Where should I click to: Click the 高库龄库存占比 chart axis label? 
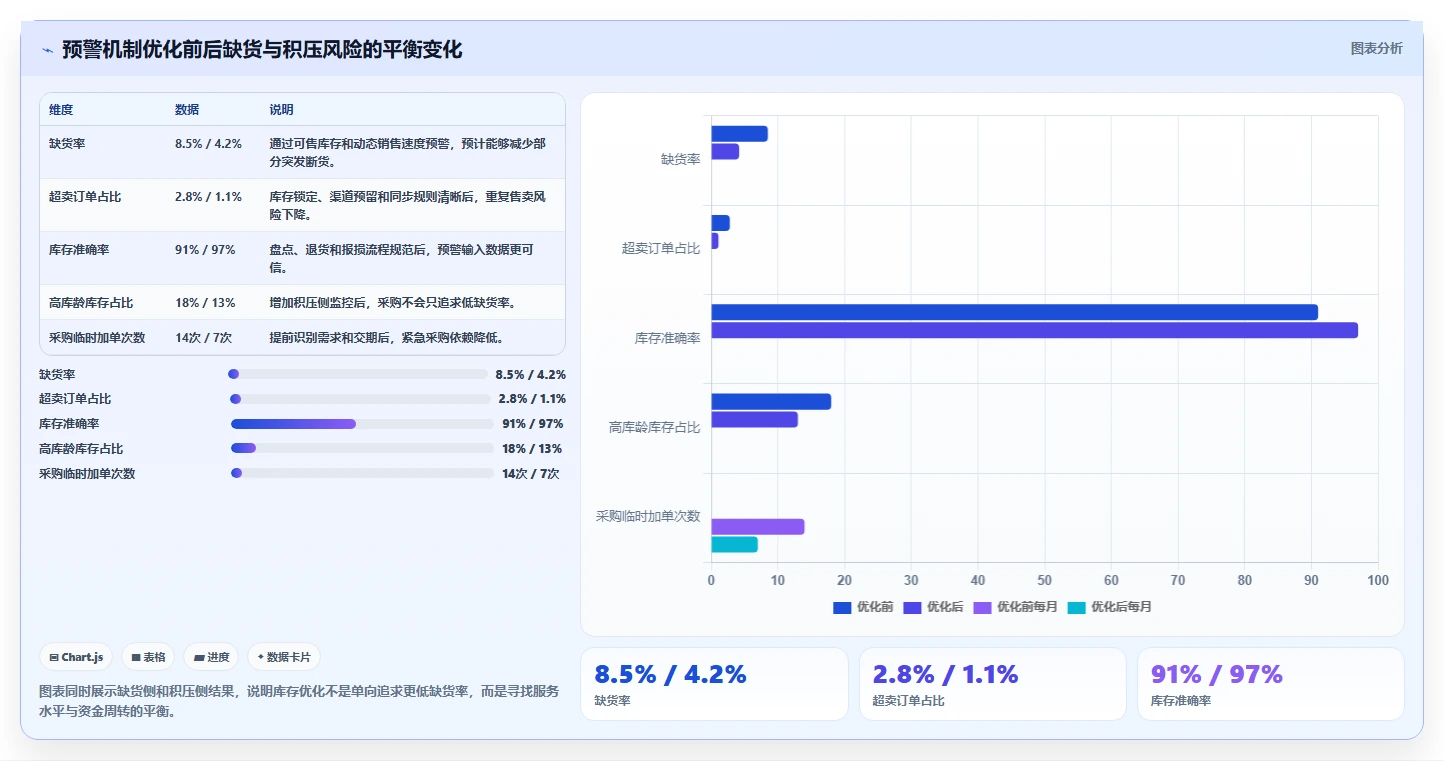tap(655, 427)
